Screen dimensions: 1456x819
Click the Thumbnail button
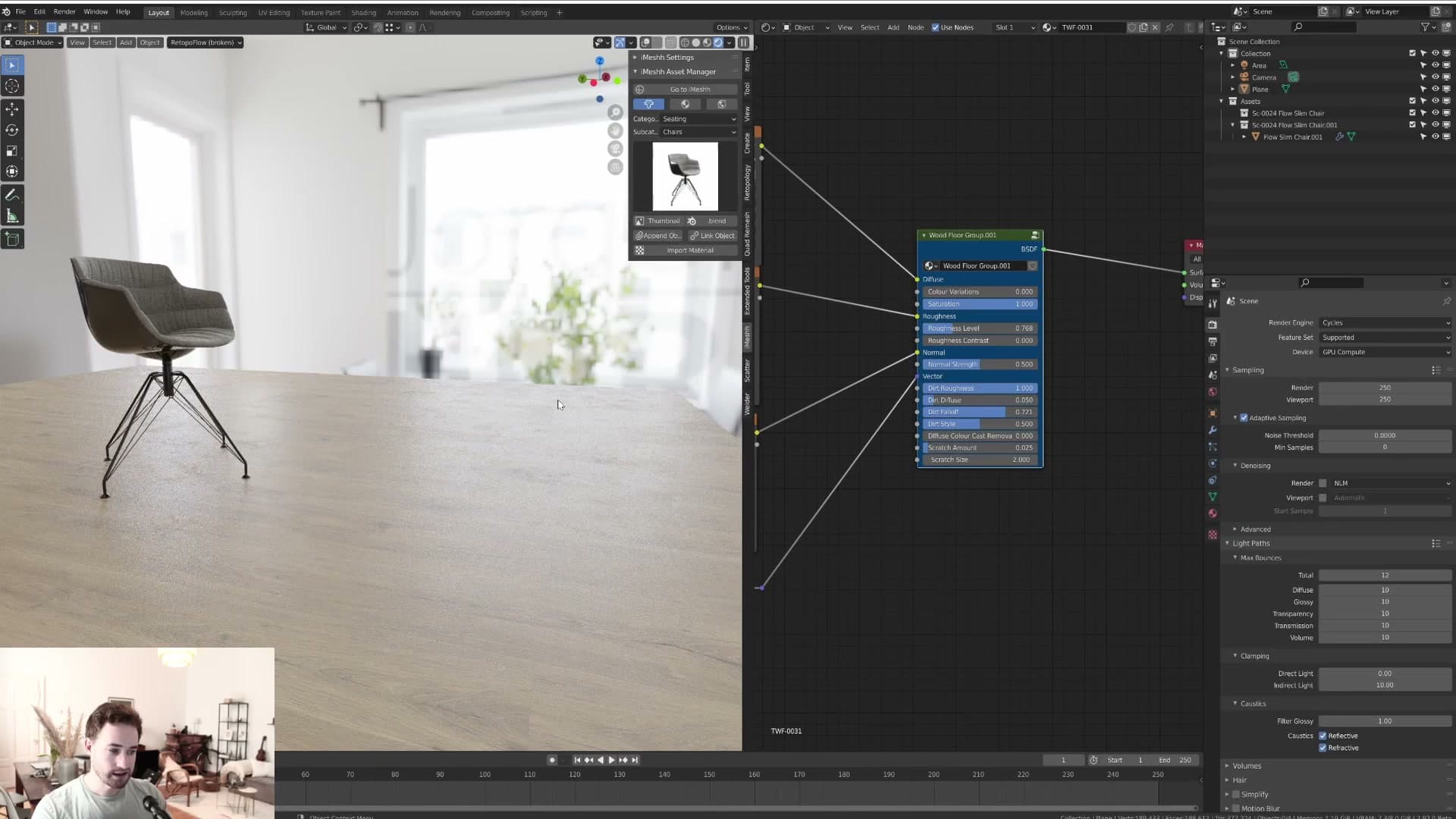point(658,221)
